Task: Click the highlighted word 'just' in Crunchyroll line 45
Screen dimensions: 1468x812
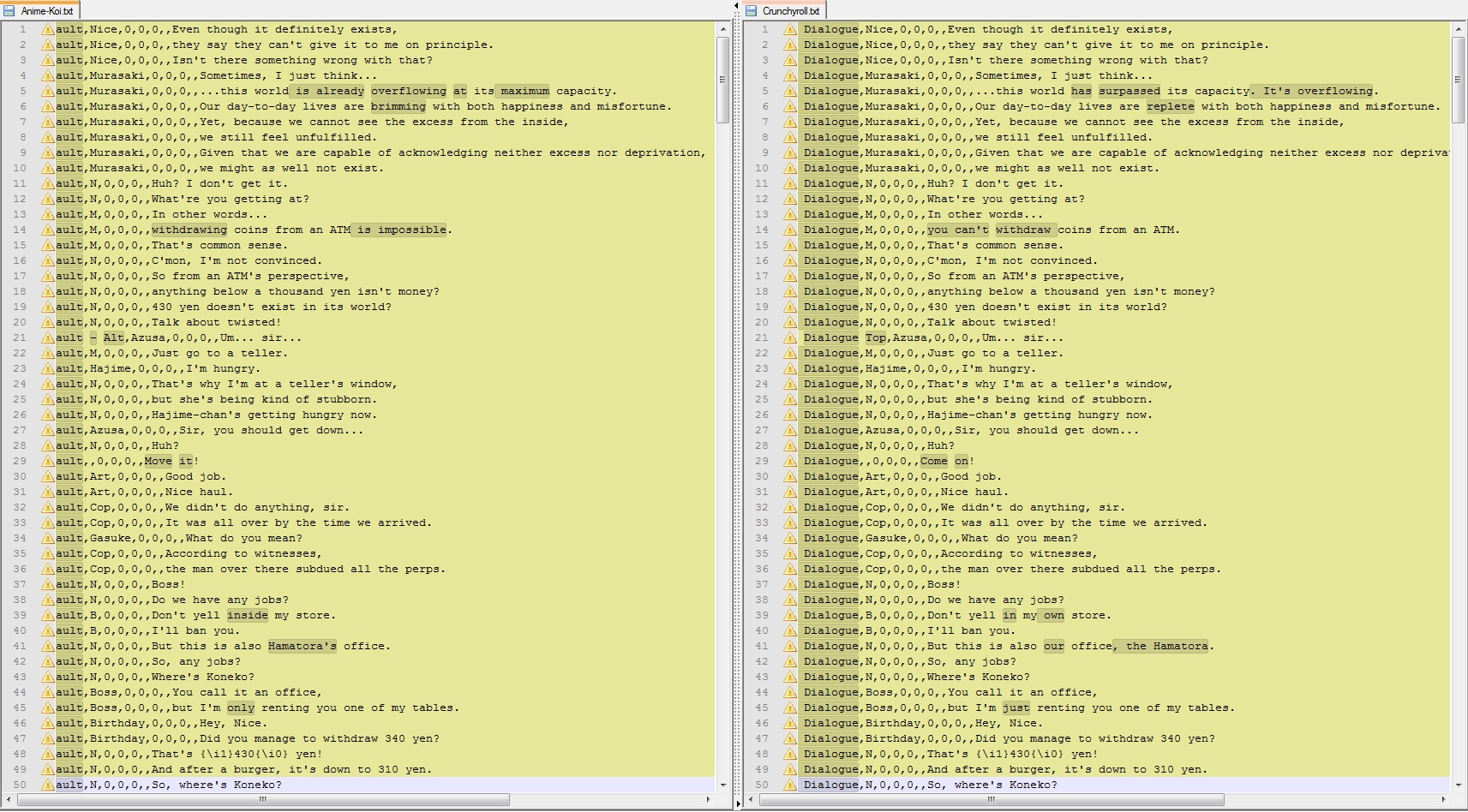Action: tap(1016, 708)
